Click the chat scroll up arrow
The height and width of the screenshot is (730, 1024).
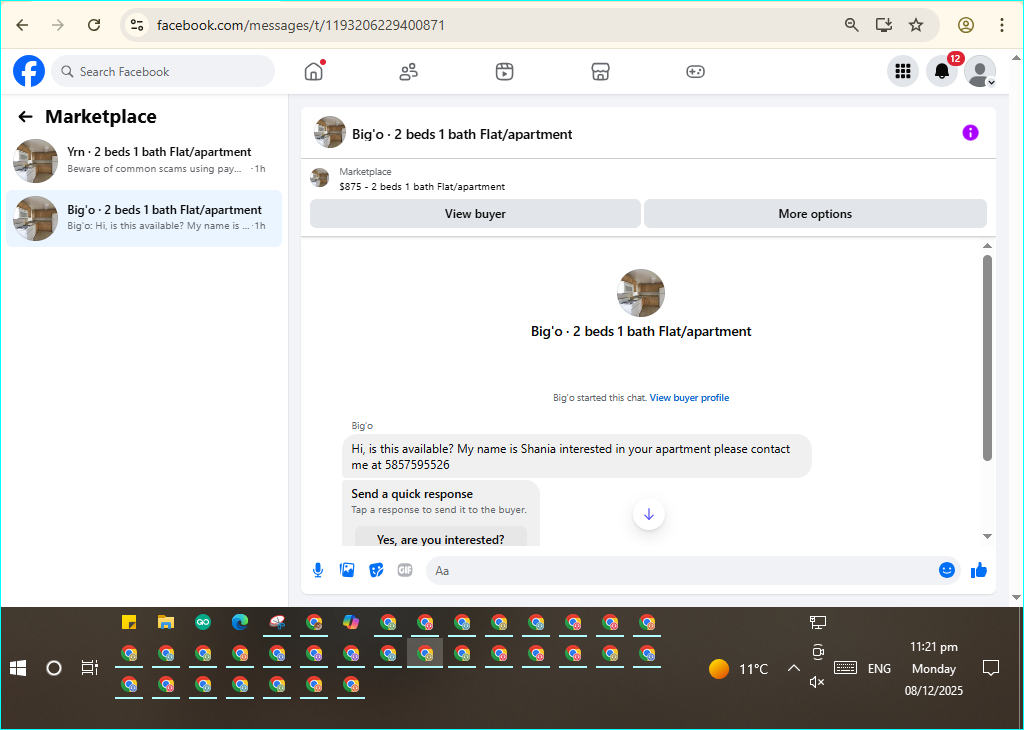[x=987, y=246]
